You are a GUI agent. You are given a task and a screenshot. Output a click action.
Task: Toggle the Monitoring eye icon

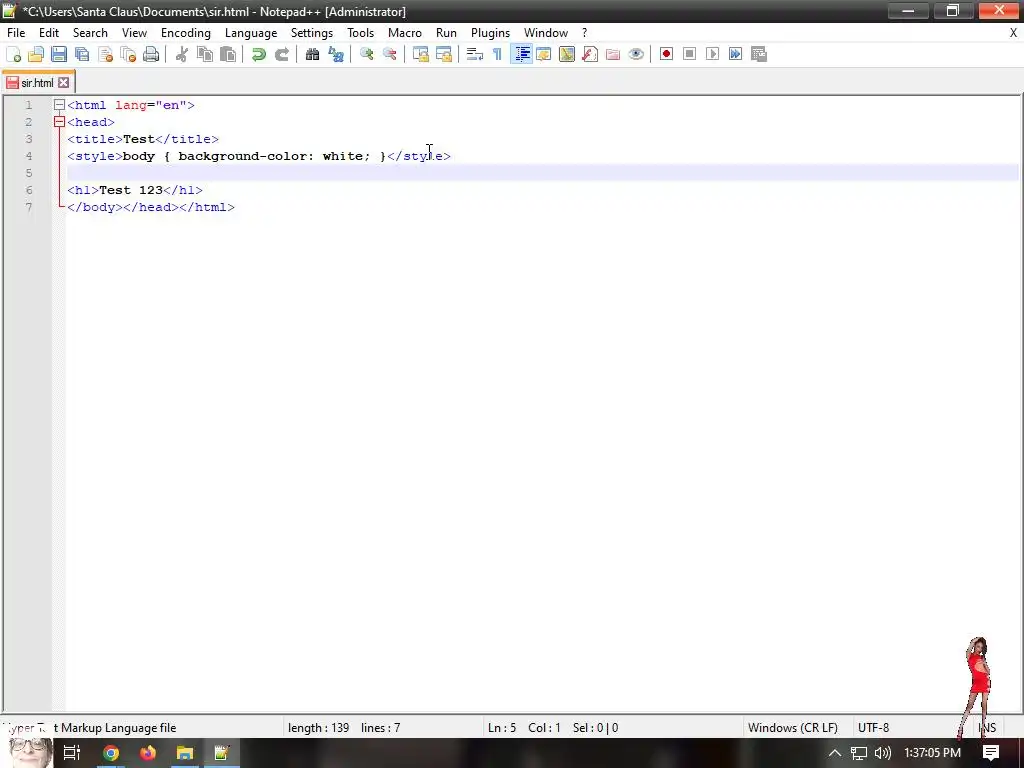[636, 54]
